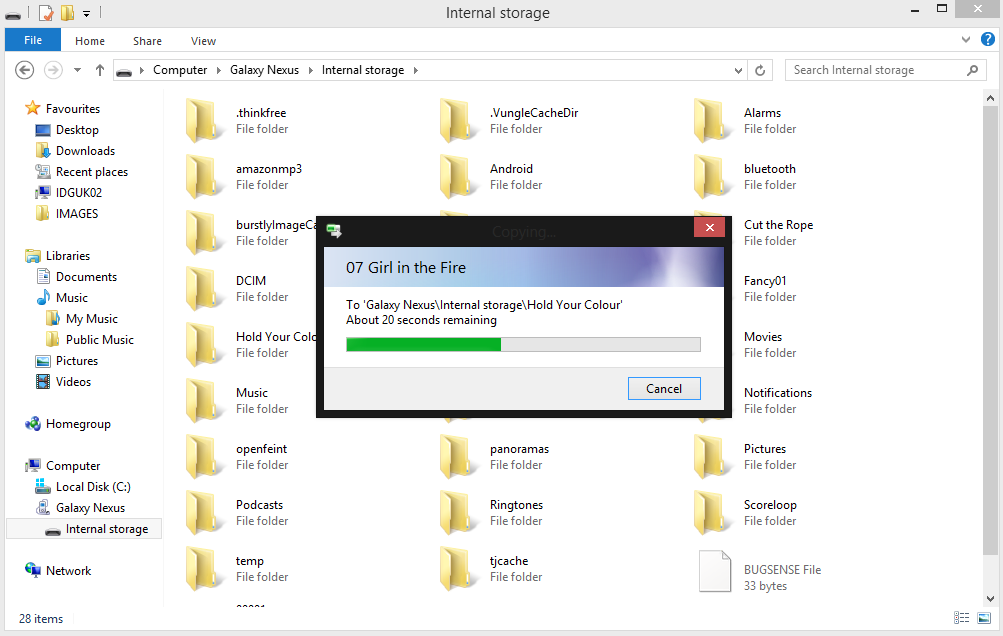
Task: Switch to the View ribbon tab
Action: coord(203,41)
